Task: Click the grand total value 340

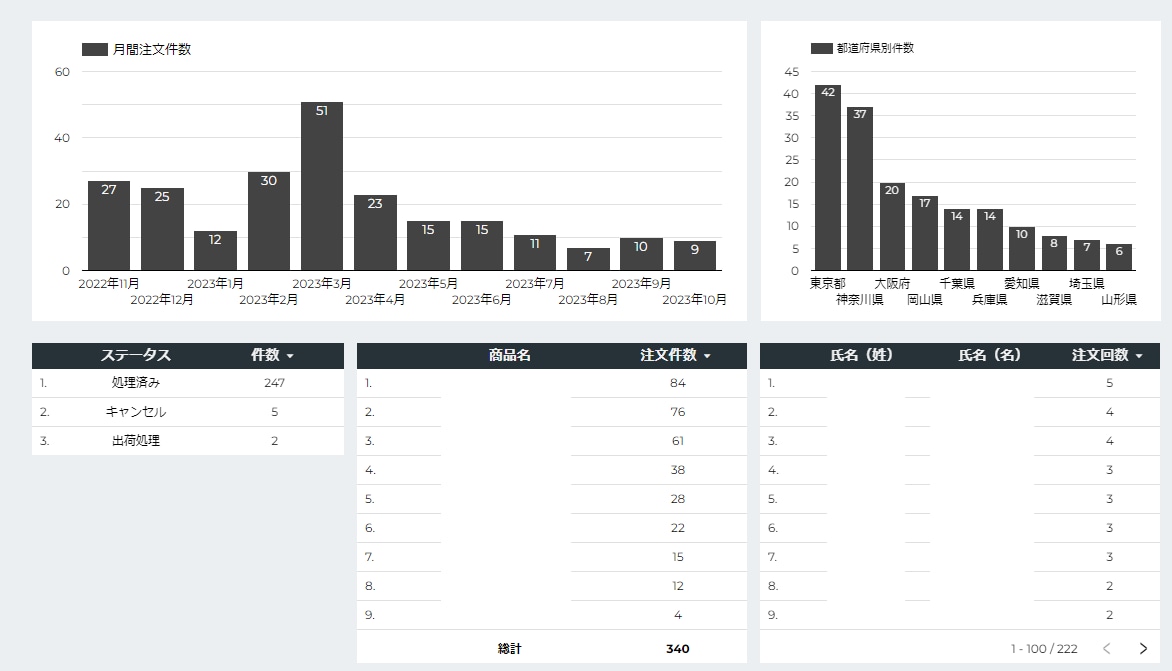Action: point(678,649)
